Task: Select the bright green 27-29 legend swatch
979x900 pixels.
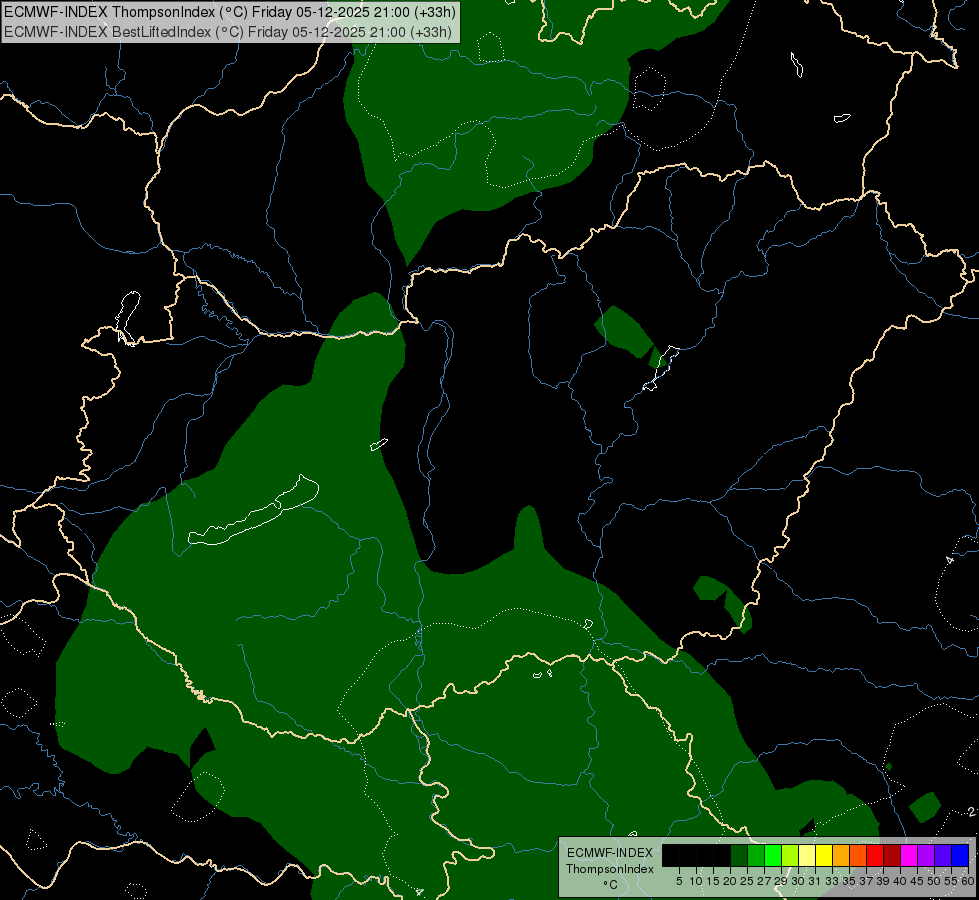Action: 773,855
